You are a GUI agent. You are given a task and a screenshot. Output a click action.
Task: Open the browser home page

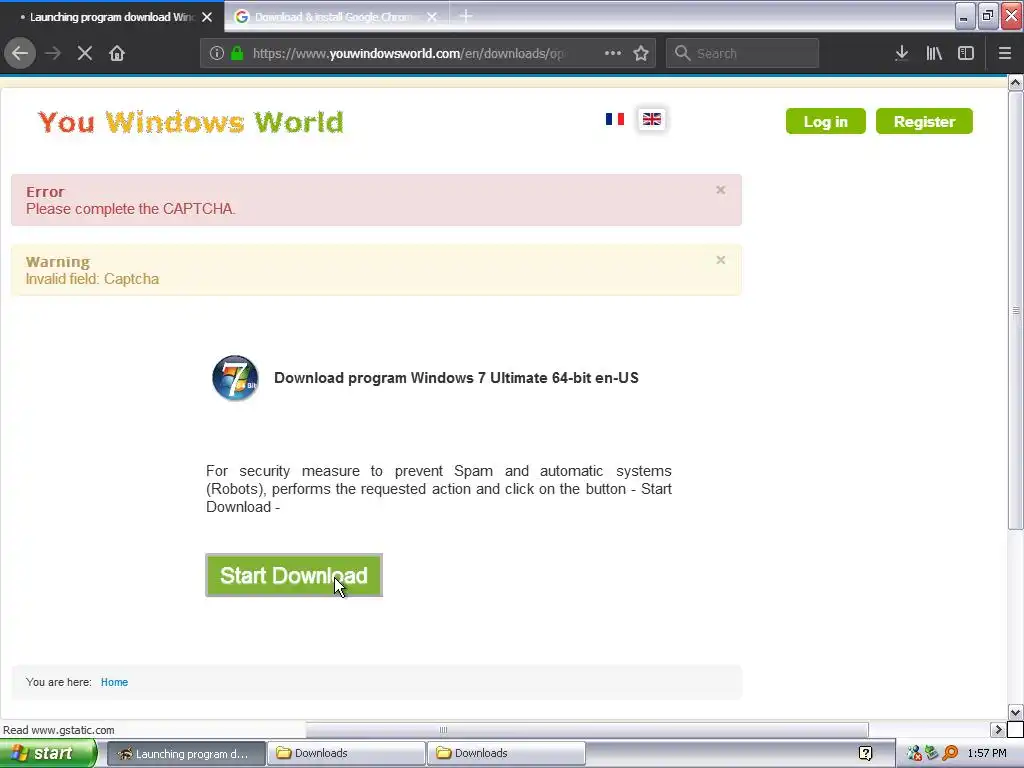point(117,54)
